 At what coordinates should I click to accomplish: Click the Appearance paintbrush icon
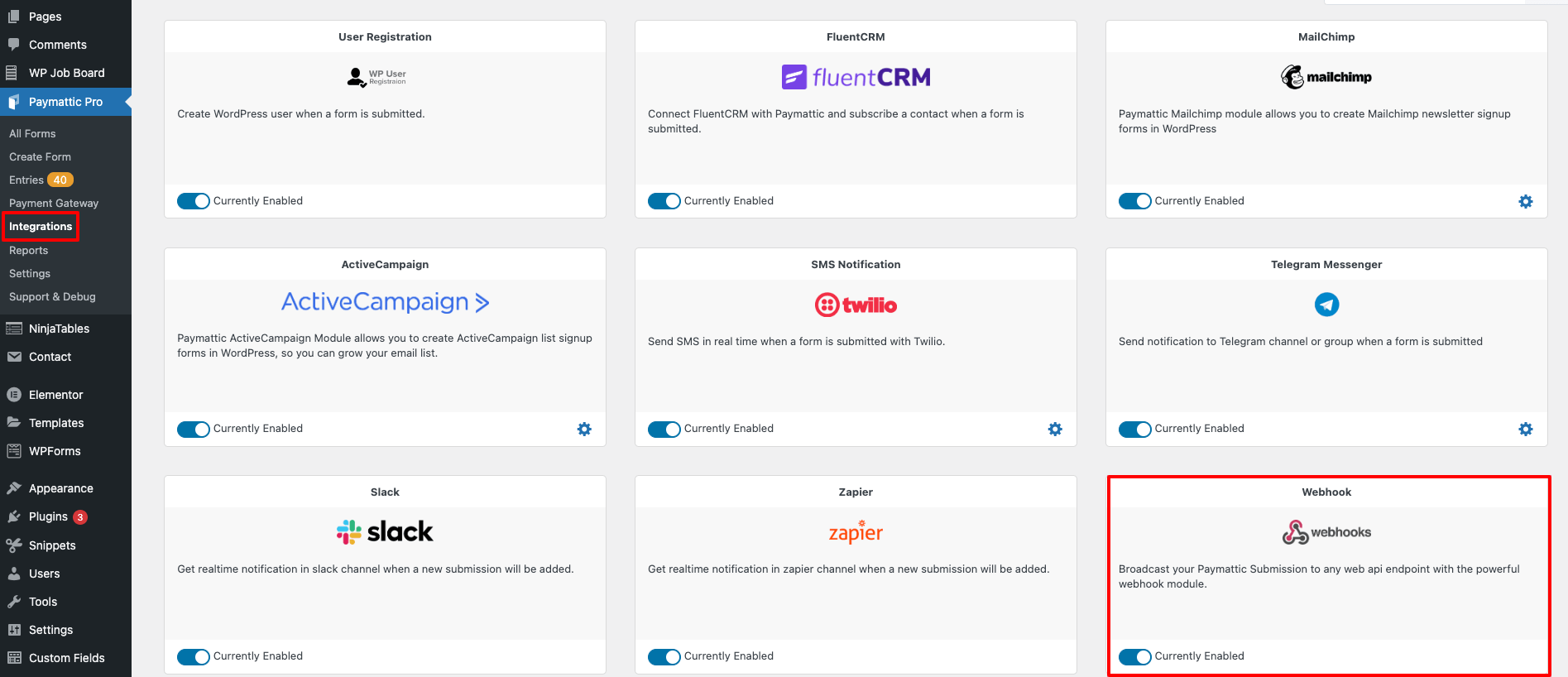(x=14, y=488)
